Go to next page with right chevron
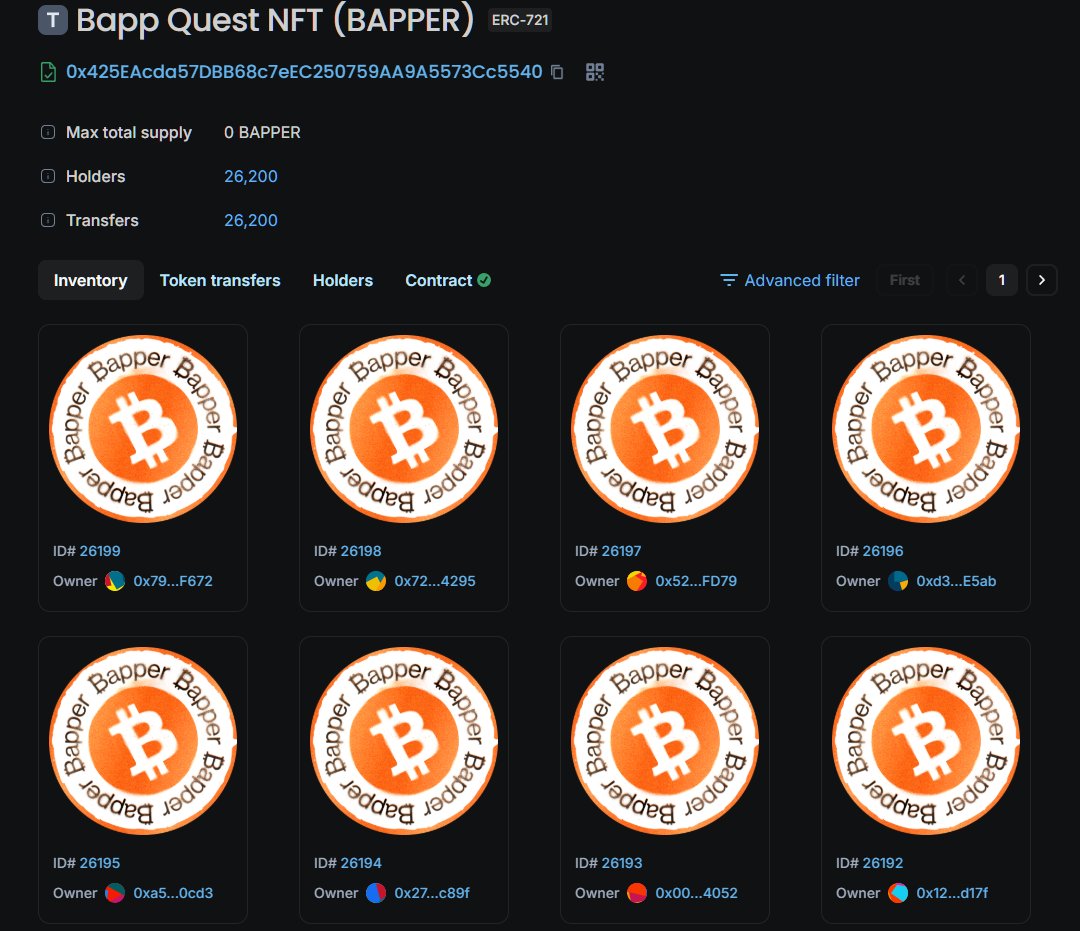The height and width of the screenshot is (931, 1080). (x=1041, y=280)
